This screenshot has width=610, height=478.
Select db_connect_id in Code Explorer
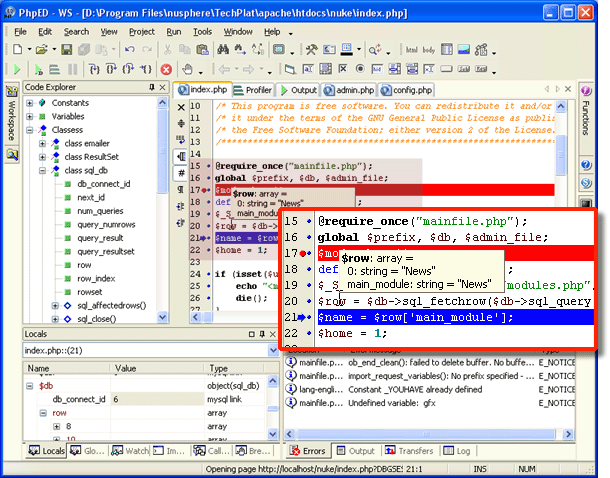(x=104, y=184)
